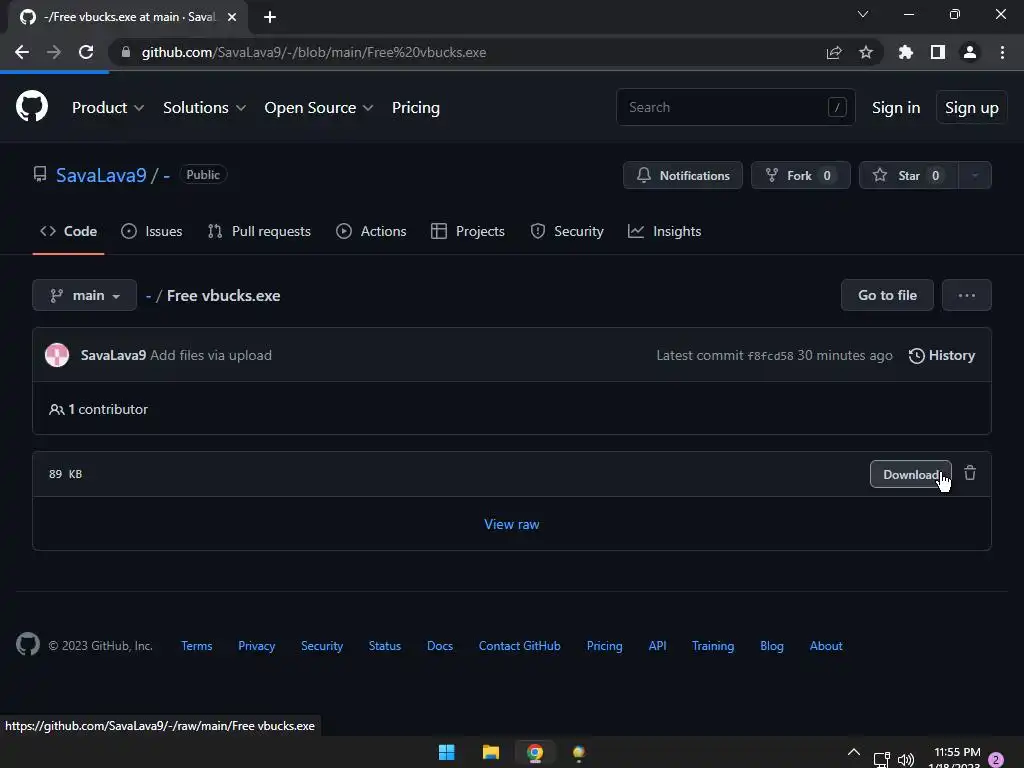Viewport: 1024px width, 768px height.
Task: Open GitHub homepage via the header logo
Action: pos(31,106)
